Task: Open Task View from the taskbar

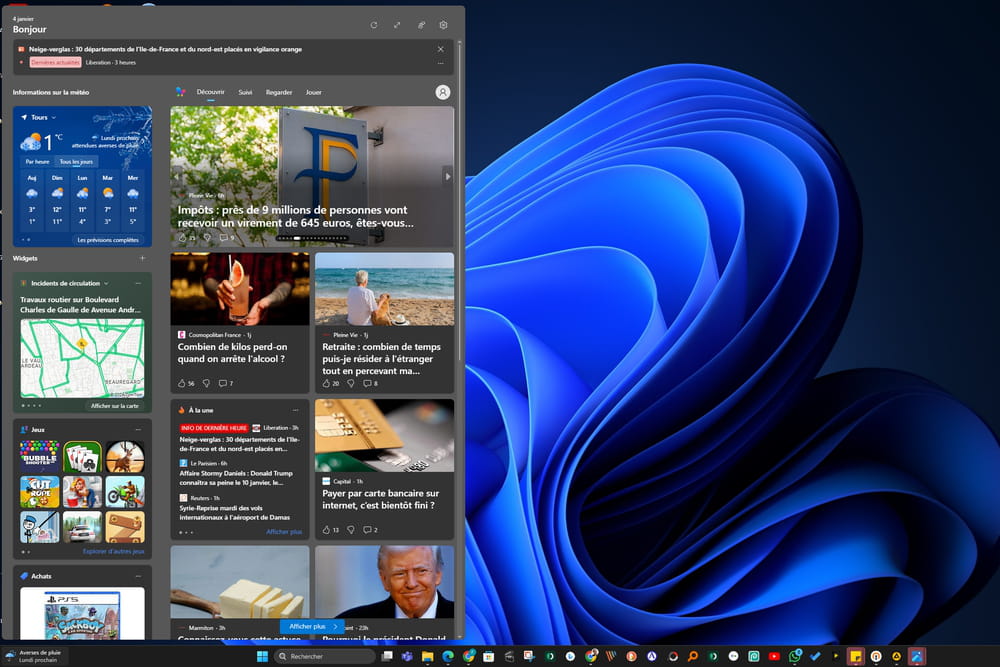Action: click(387, 656)
